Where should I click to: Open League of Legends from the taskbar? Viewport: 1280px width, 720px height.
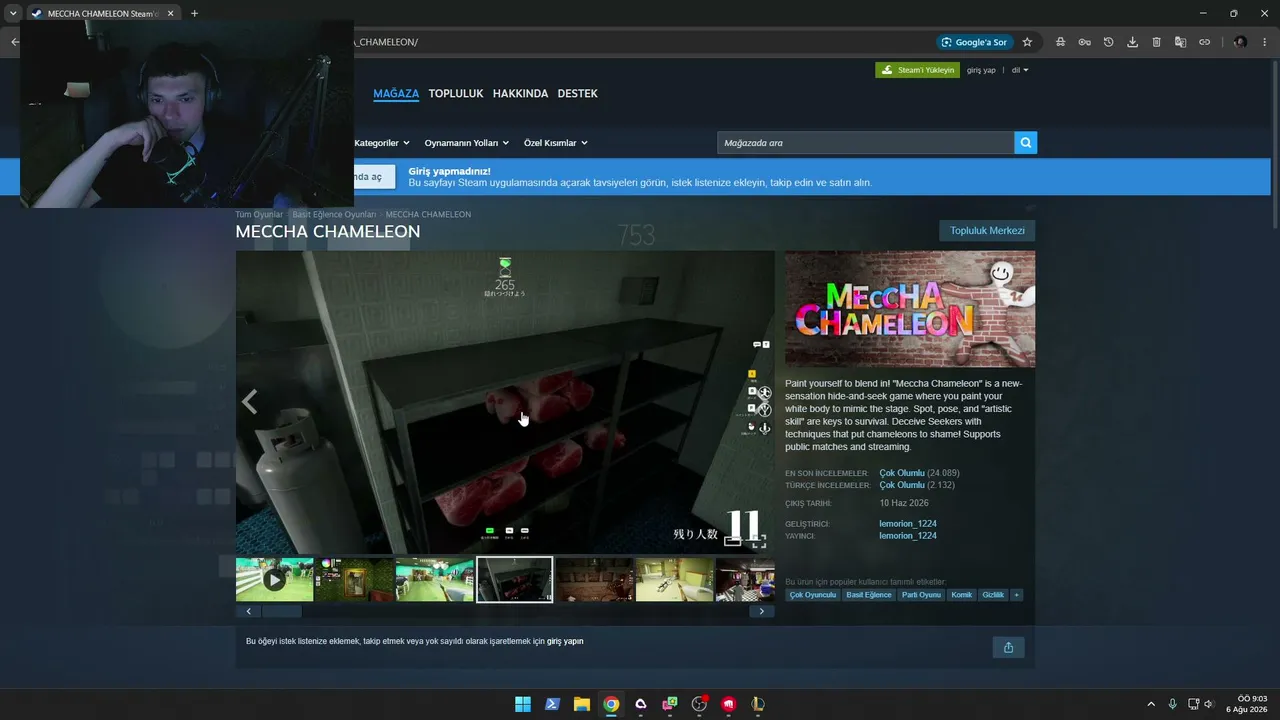[x=758, y=704]
